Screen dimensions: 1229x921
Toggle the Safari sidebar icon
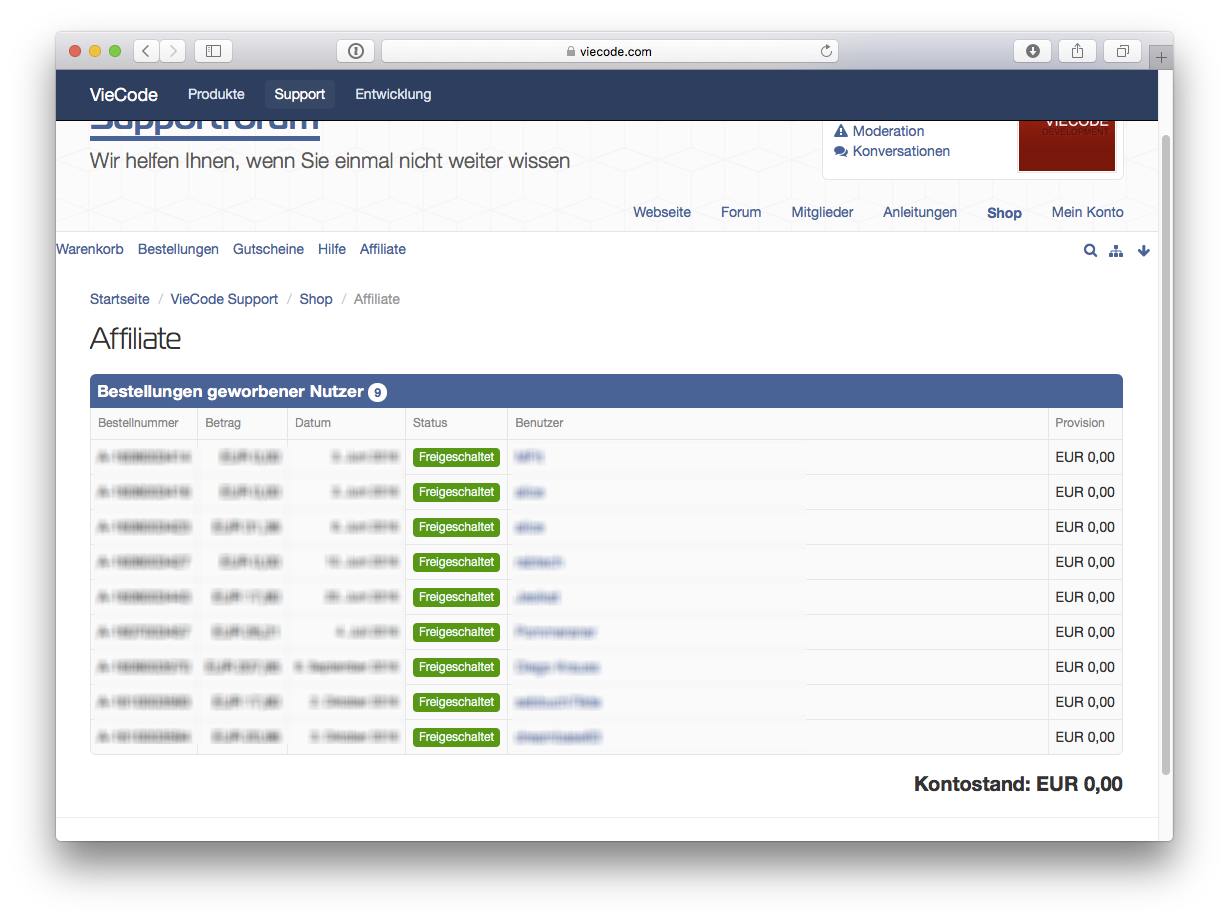(213, 51)
